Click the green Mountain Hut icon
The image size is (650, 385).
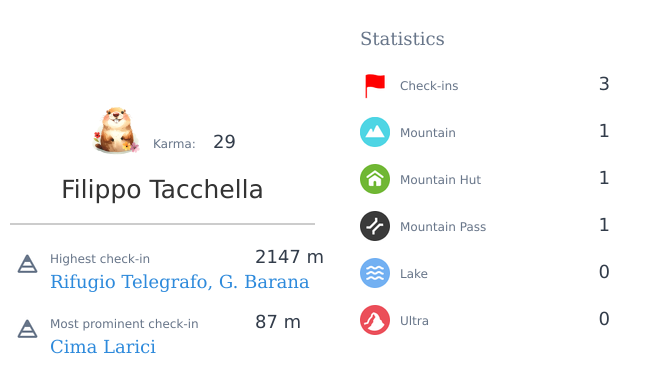[375, 179]
